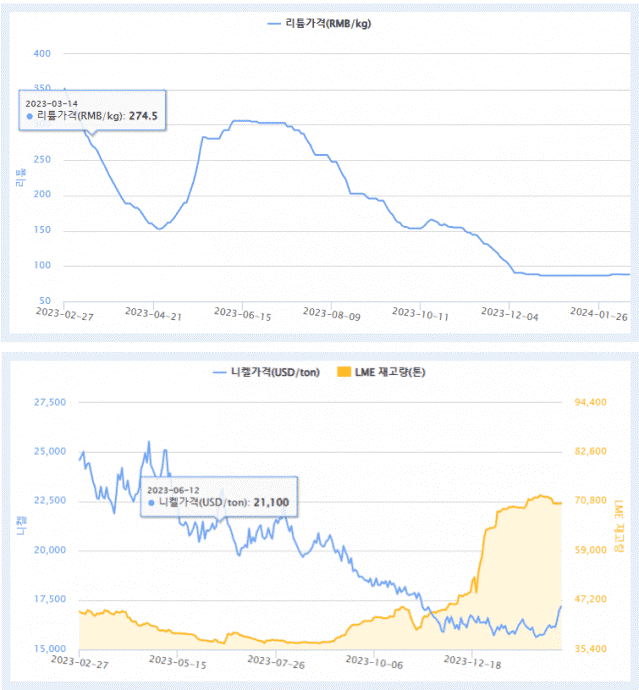Toggle the LME 재고량(톤) legend item
The image size is (639, 690).
coord(381,372)
